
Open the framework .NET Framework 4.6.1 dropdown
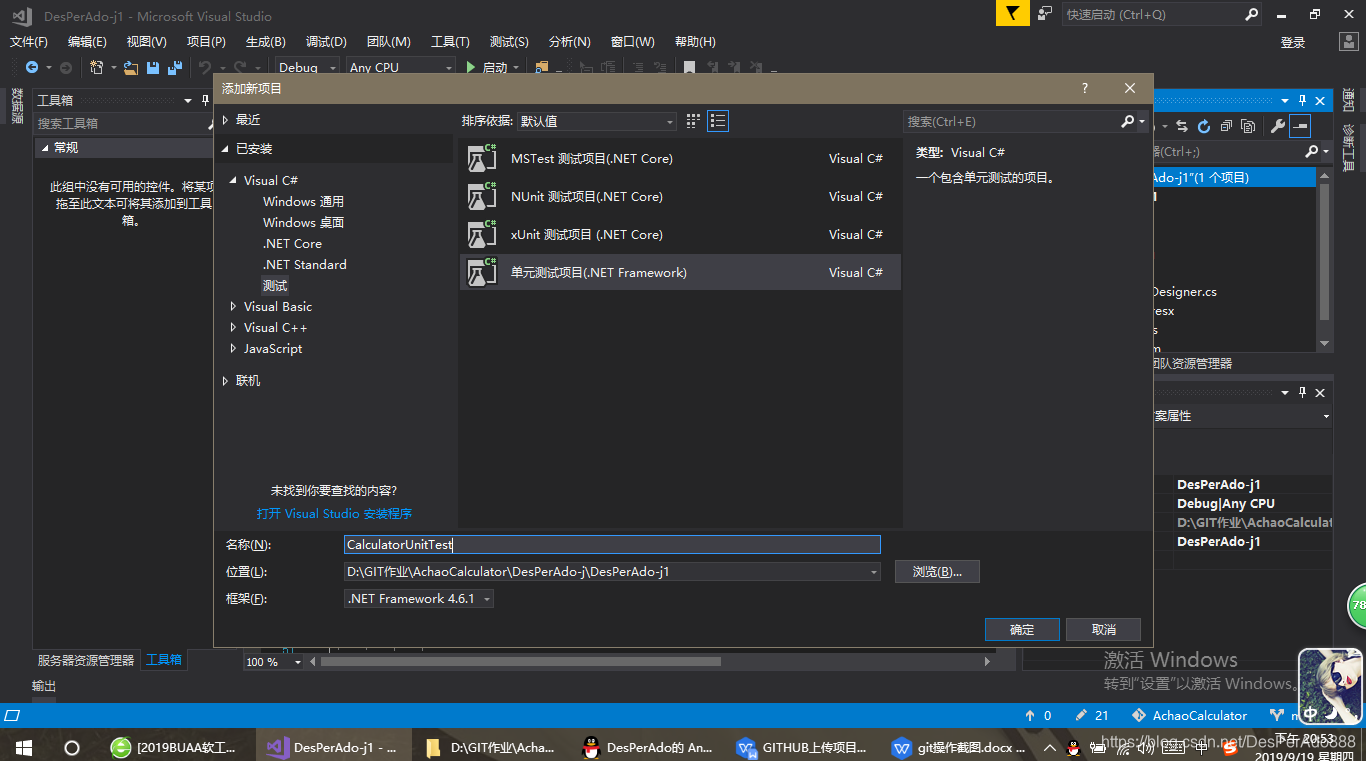(419, 599)
